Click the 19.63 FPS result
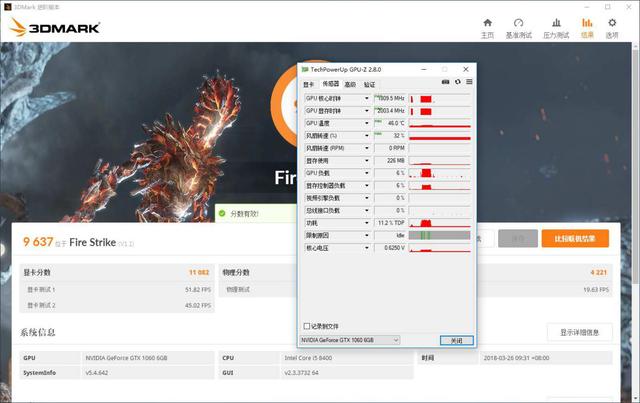 tap(596, 289)
